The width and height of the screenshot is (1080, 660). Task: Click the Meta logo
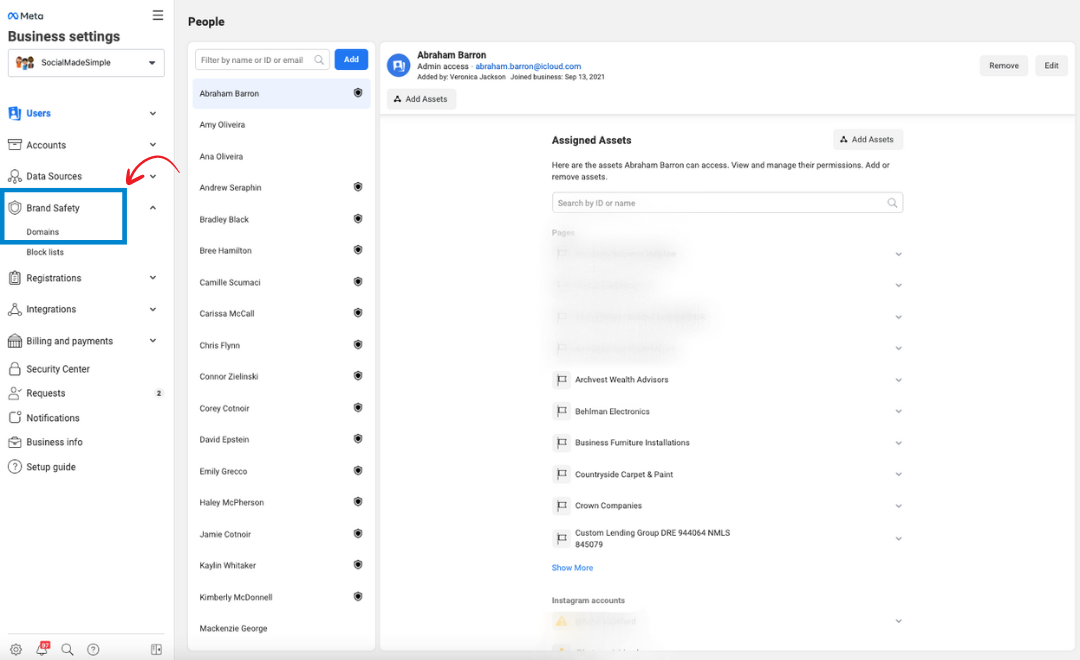pos(25,16)
